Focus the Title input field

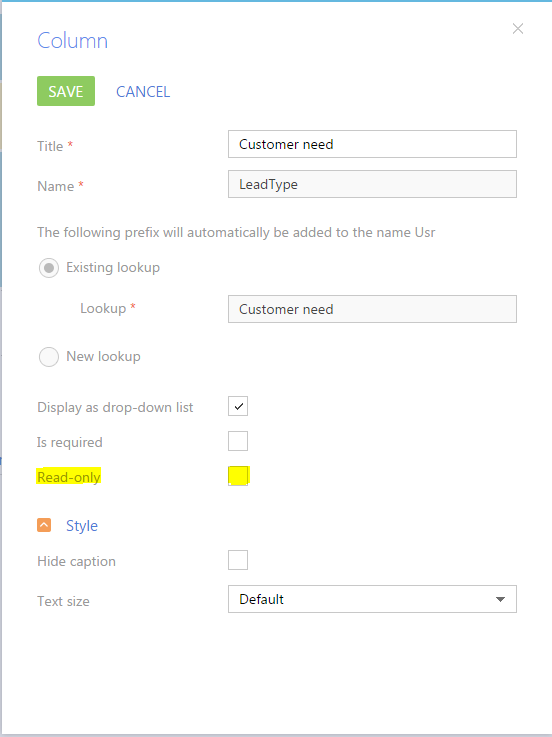(372, 144)
